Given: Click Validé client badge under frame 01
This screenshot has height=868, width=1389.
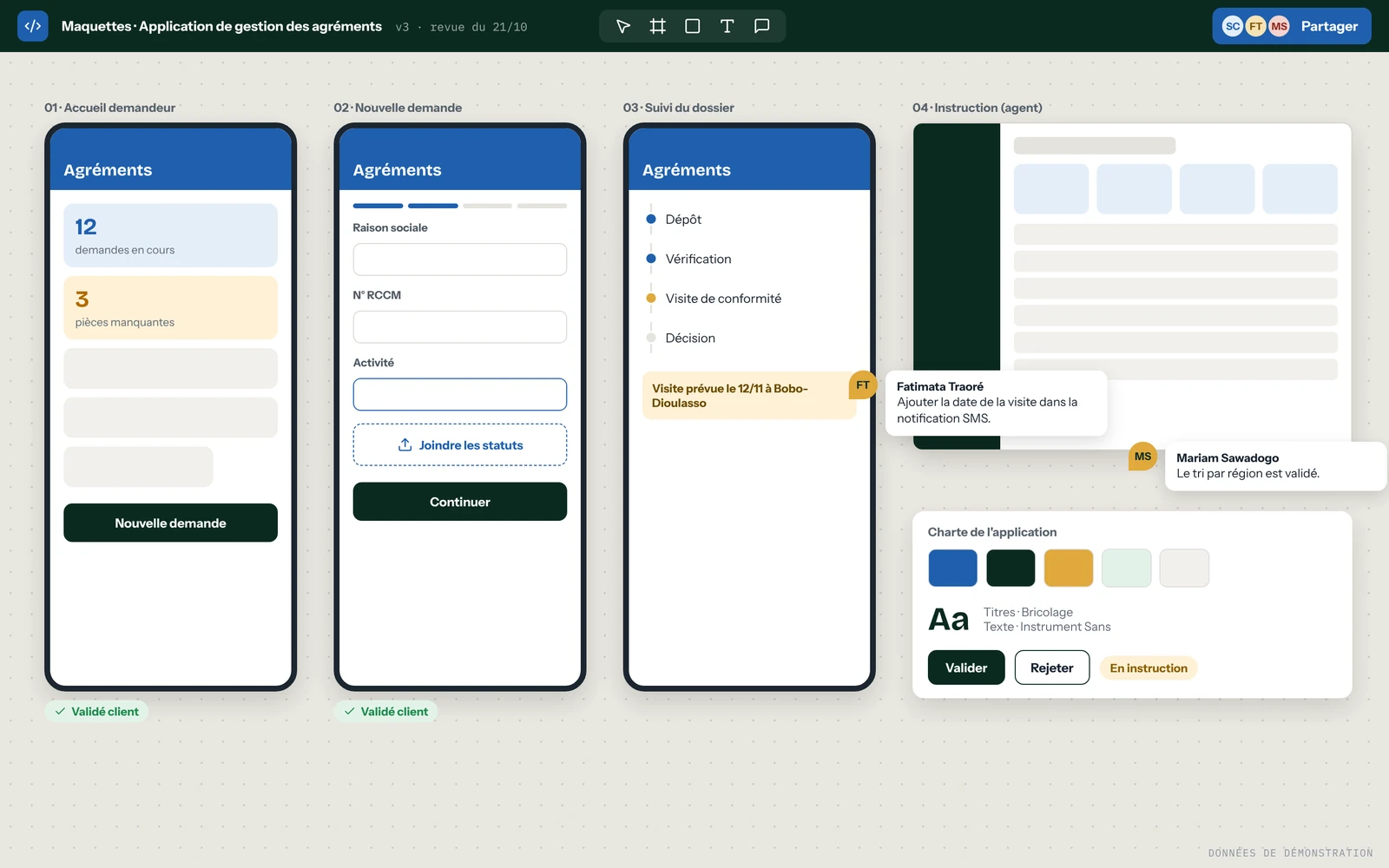Looking at the screenshot, I should [x=96, y=712].
